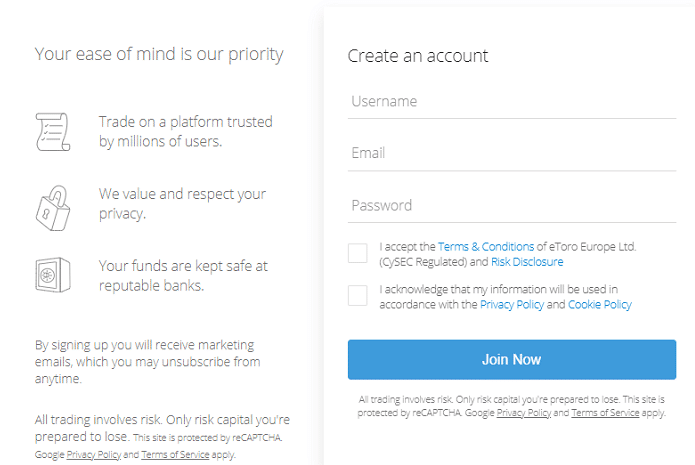Image resolution: width=695 pixels, height=465 pixels.
Task: Click the 'Create an account' heading
Action: [x=418, y=56]
